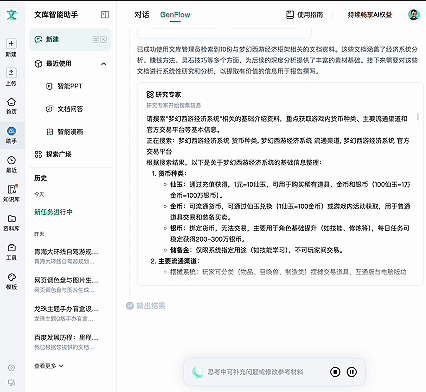Click the 探索广场 grid icon
426x392 pixels.
point(38,154)
